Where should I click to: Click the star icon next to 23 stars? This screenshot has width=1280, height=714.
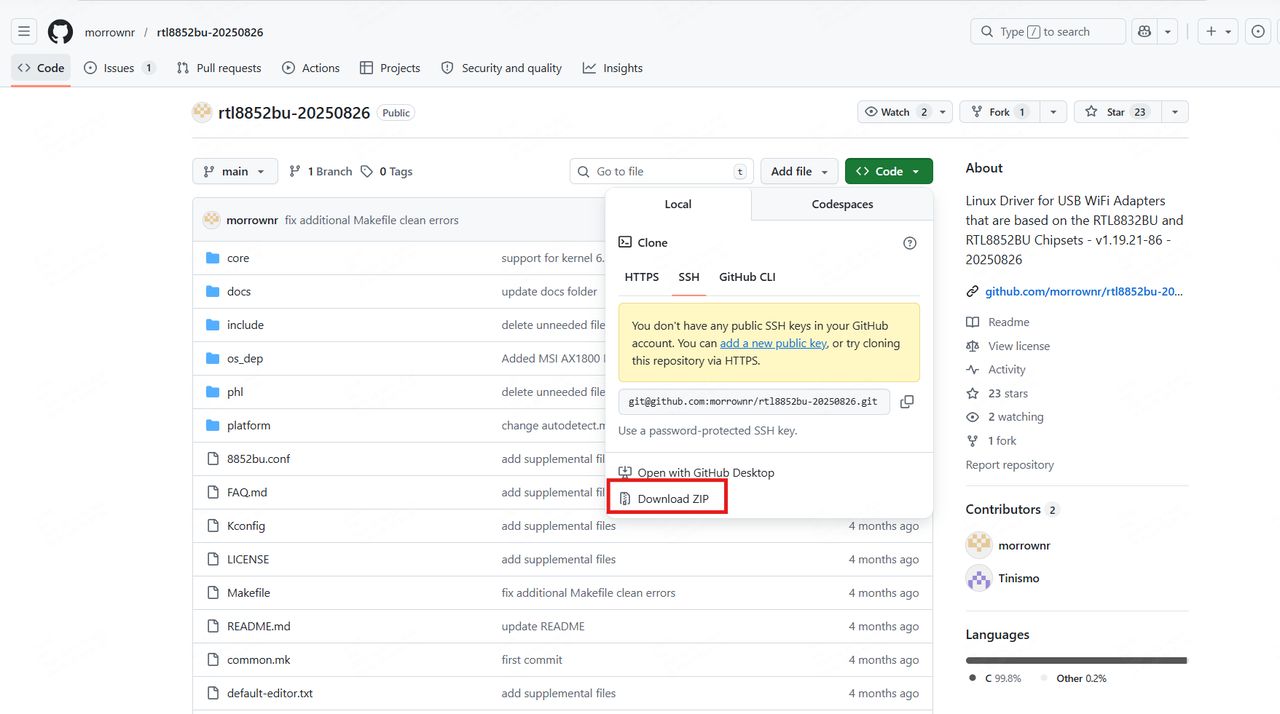click(x=972, y=394)
